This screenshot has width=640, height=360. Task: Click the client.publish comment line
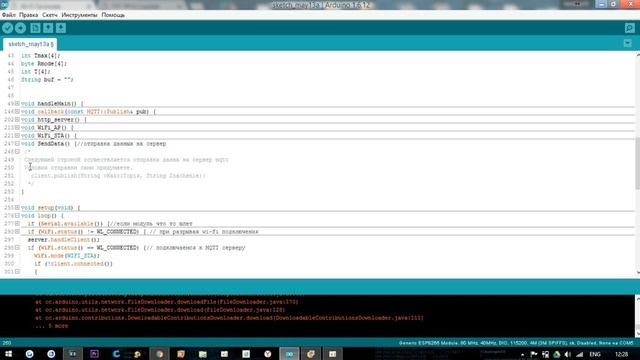[x=118, y=176]
